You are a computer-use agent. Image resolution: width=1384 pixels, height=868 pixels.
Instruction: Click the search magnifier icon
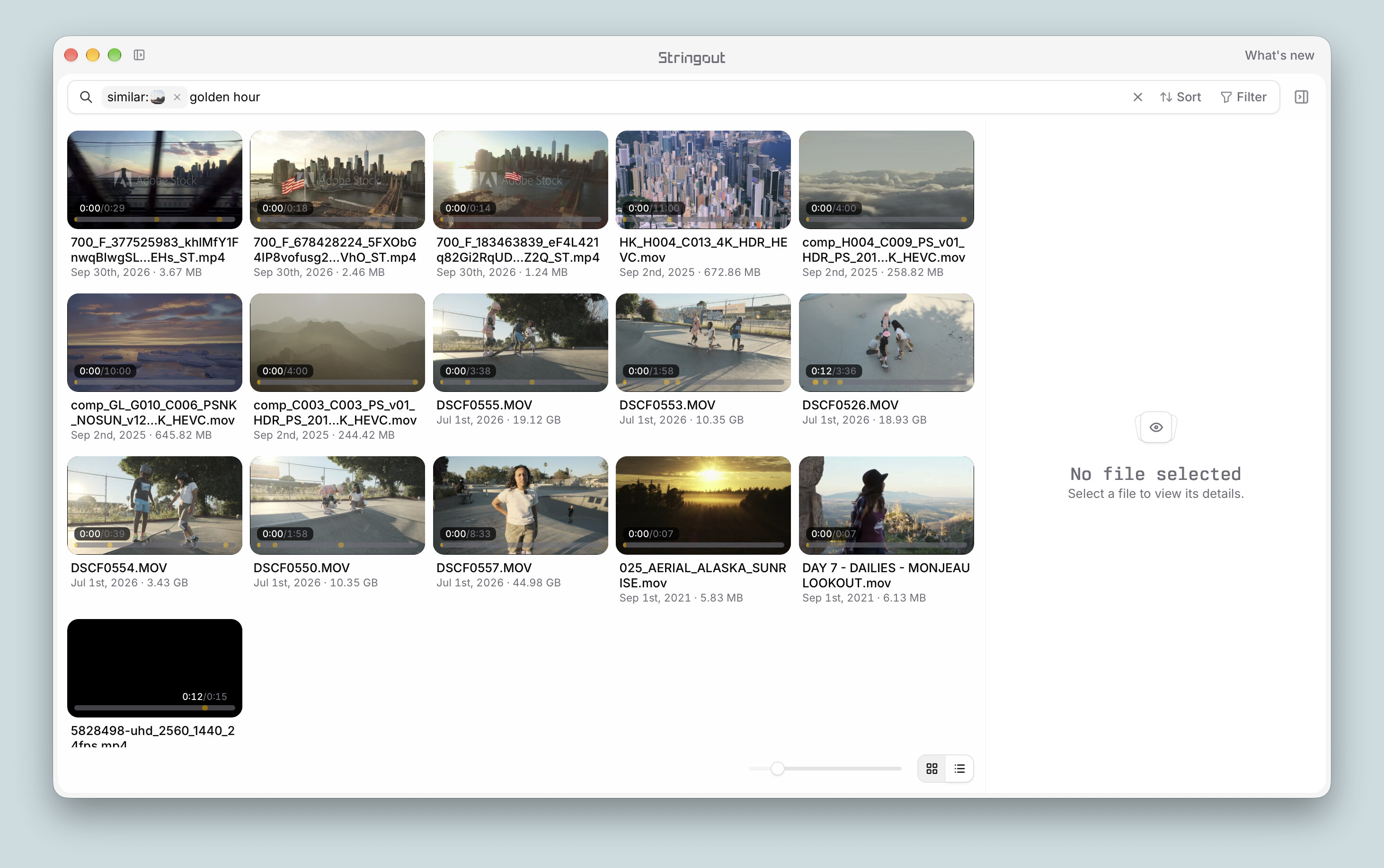click(x=86, y=97)
